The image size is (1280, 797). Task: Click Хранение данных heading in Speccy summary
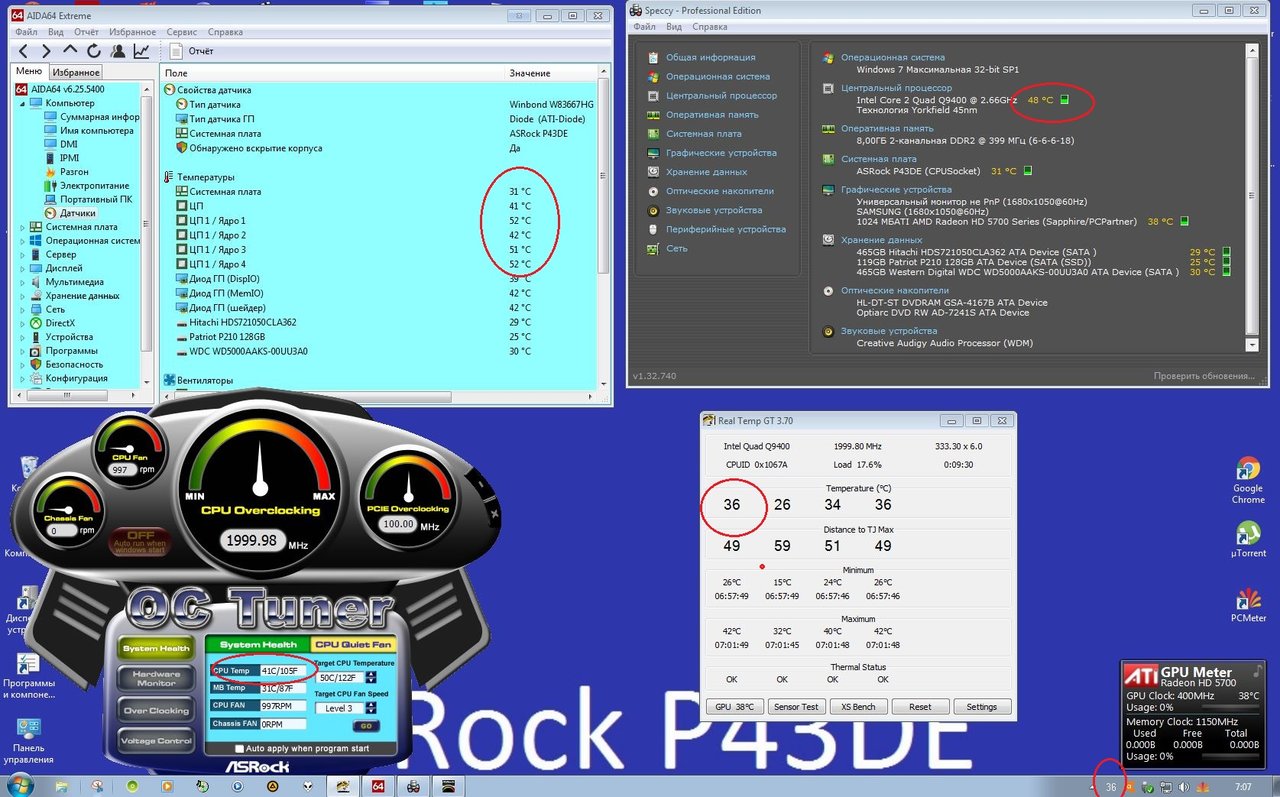click(x=881, y=240)
